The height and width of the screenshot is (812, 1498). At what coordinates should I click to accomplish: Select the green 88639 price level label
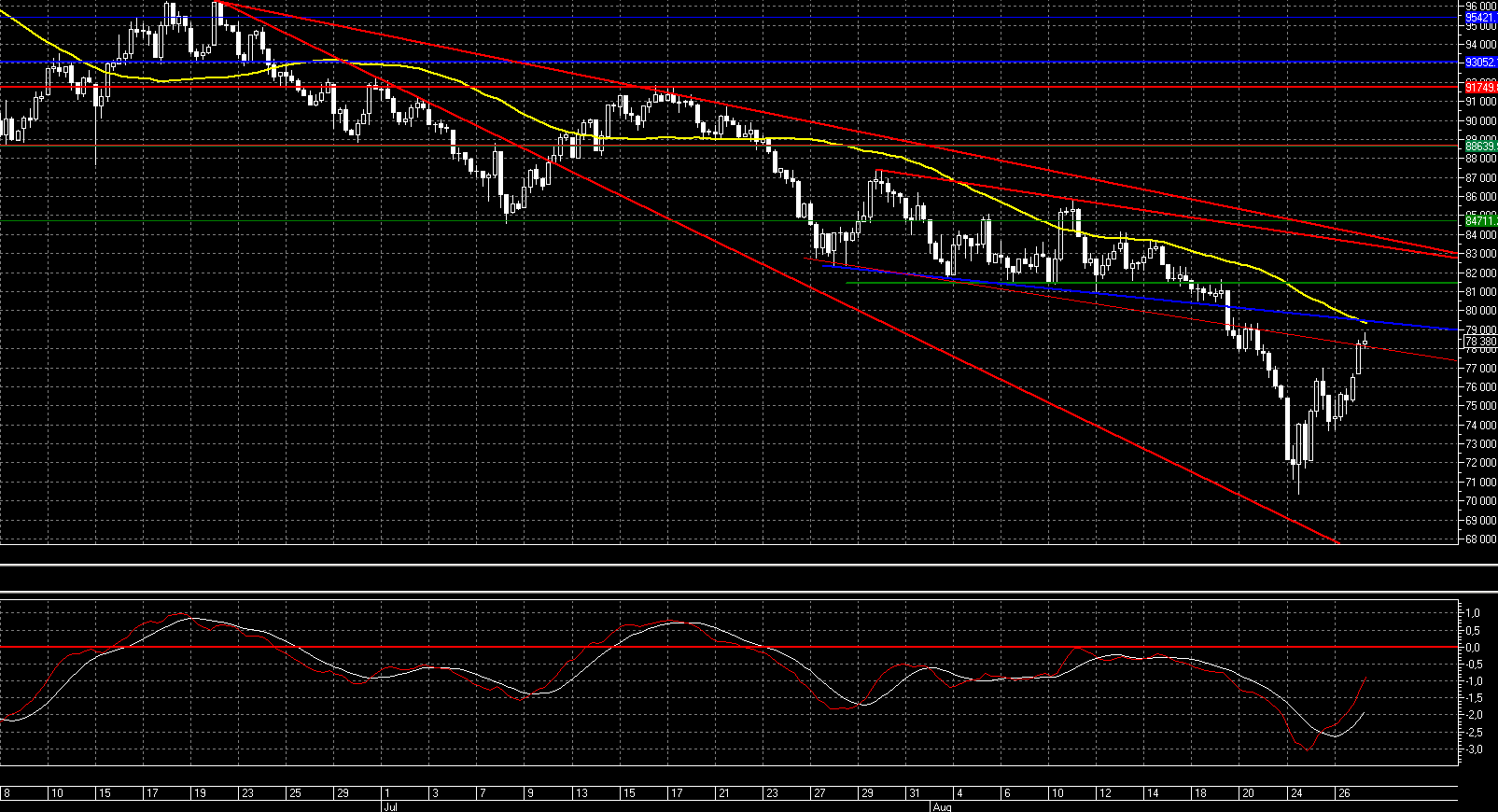(1479, 147)
